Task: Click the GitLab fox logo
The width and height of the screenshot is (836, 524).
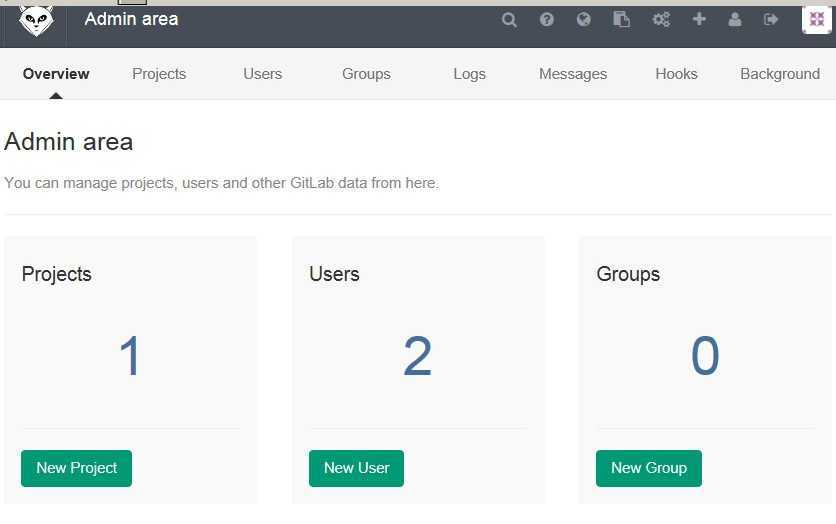Action: click(36, 21)
